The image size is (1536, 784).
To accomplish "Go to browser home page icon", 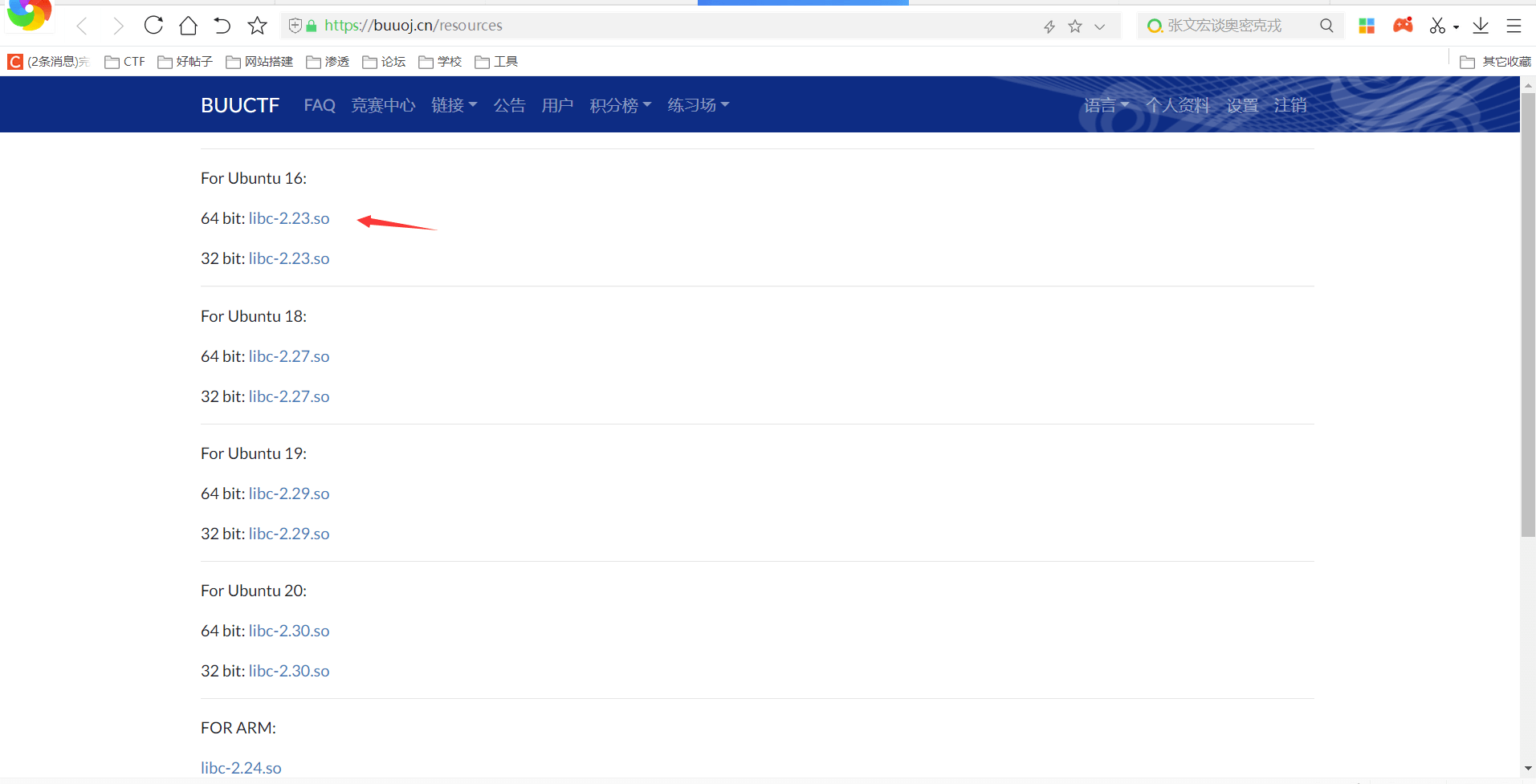I will point(188,26).
